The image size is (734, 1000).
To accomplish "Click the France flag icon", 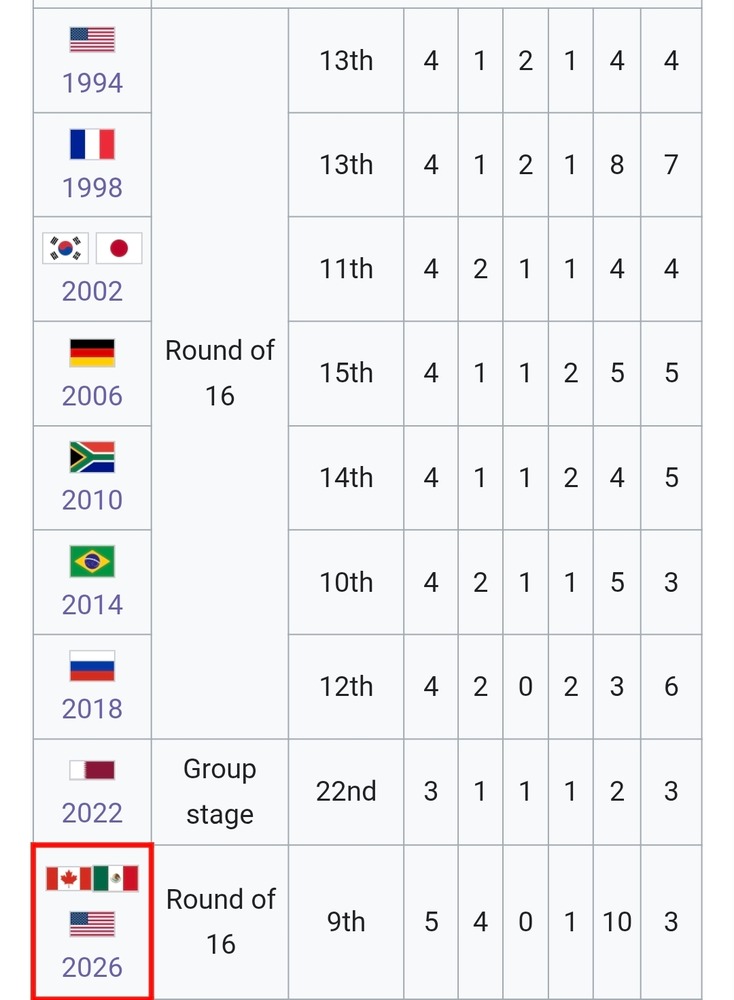I will pos(92,144).
